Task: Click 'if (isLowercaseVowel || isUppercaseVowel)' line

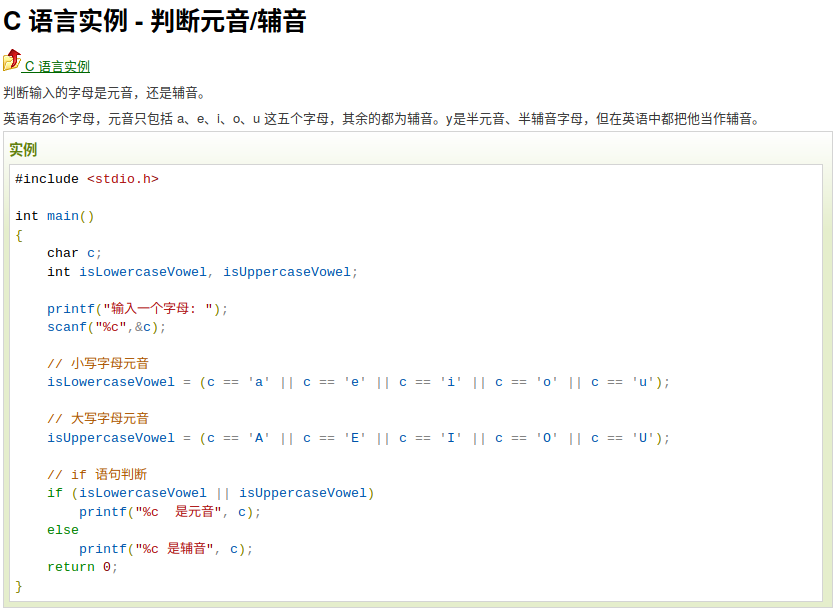Action: [211, 493]
